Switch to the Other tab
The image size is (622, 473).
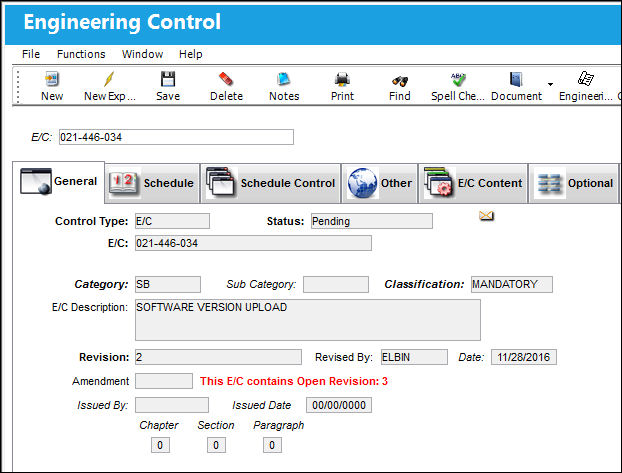(x=380, y=183)
